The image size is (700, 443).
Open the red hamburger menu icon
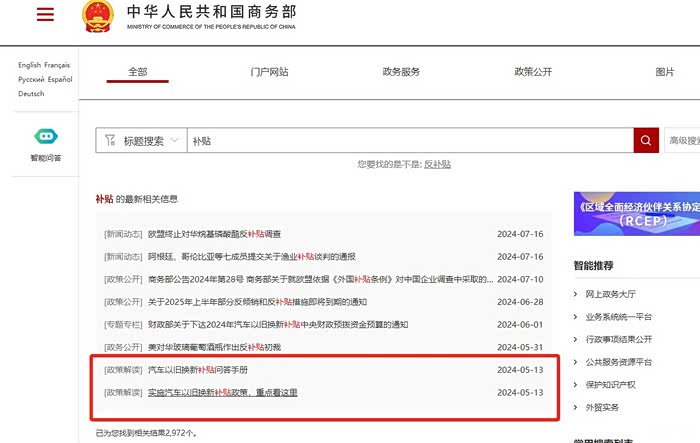[x=45, y=14]
